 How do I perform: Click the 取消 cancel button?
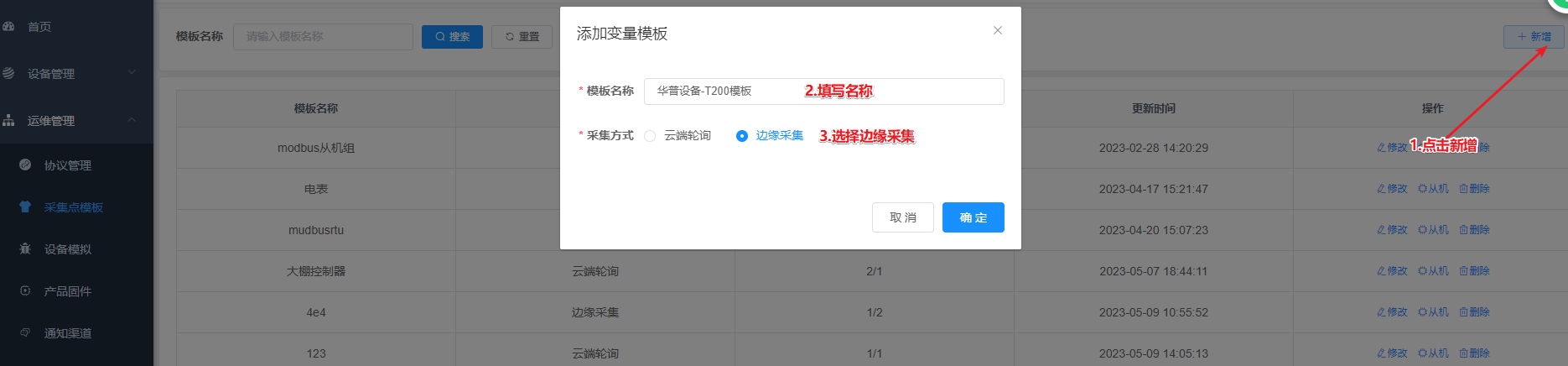[902, 217]
